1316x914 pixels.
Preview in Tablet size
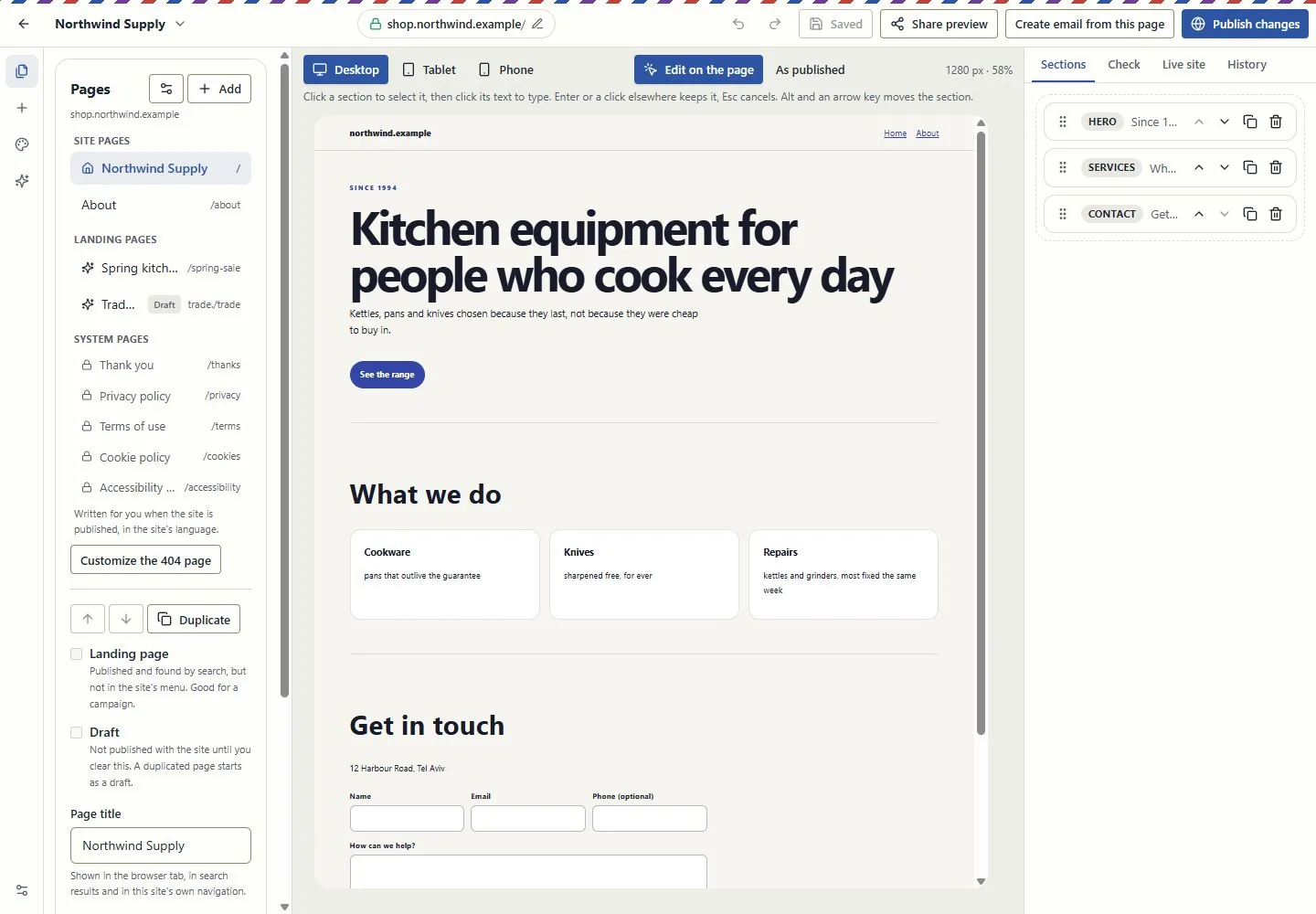(430, 69)
